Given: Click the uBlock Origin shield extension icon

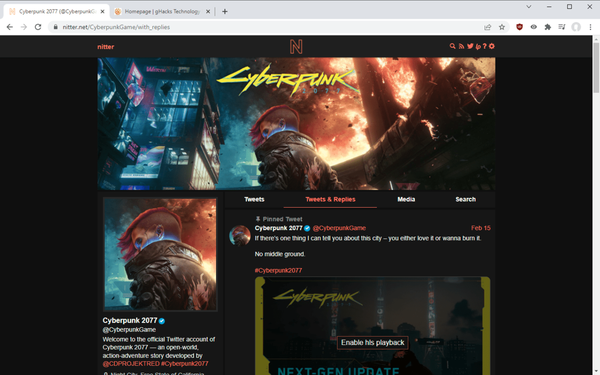Looking at the screenshot, I should (x=519, y=27).
